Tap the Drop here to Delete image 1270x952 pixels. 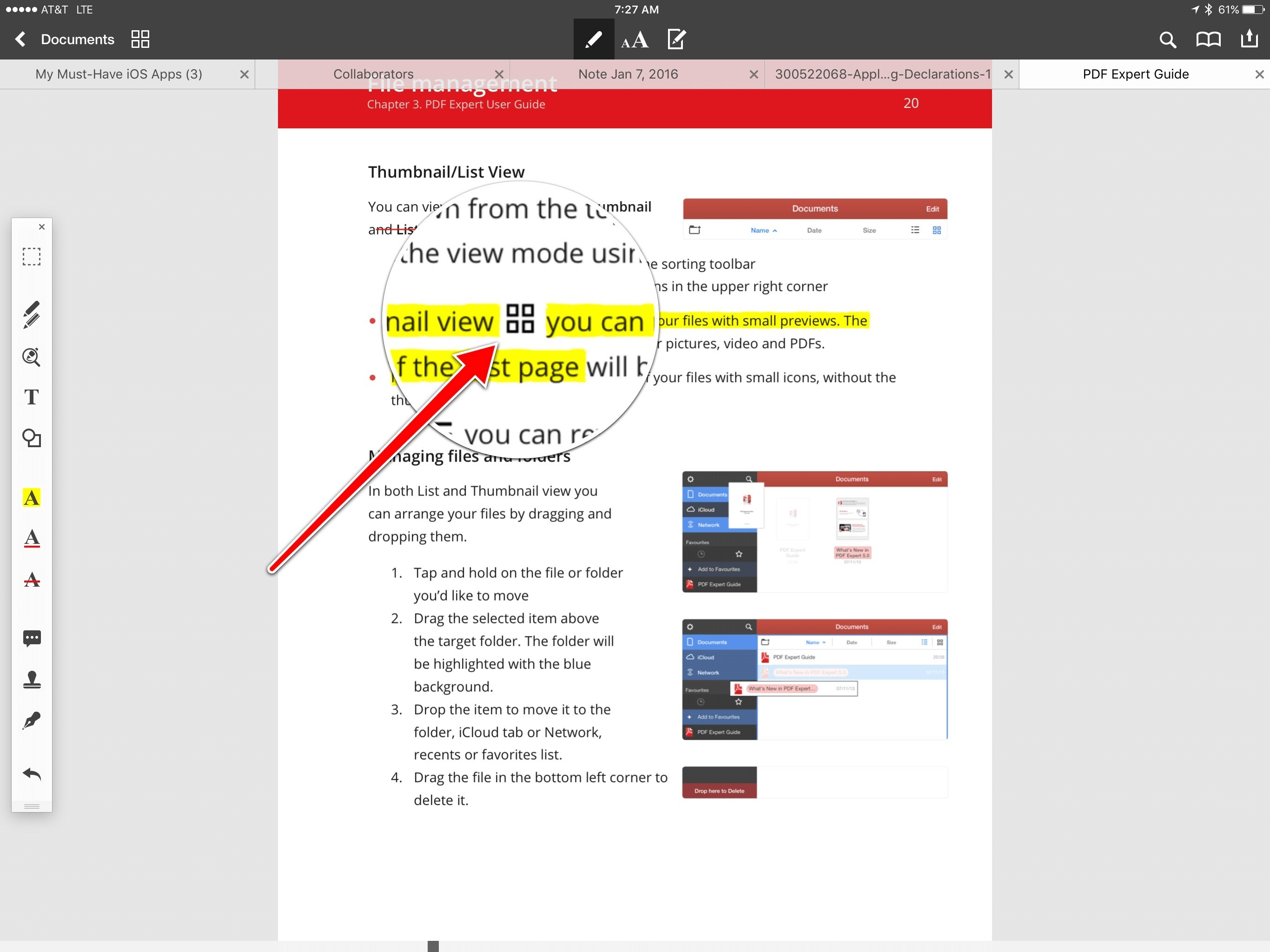tap(815, 782)
